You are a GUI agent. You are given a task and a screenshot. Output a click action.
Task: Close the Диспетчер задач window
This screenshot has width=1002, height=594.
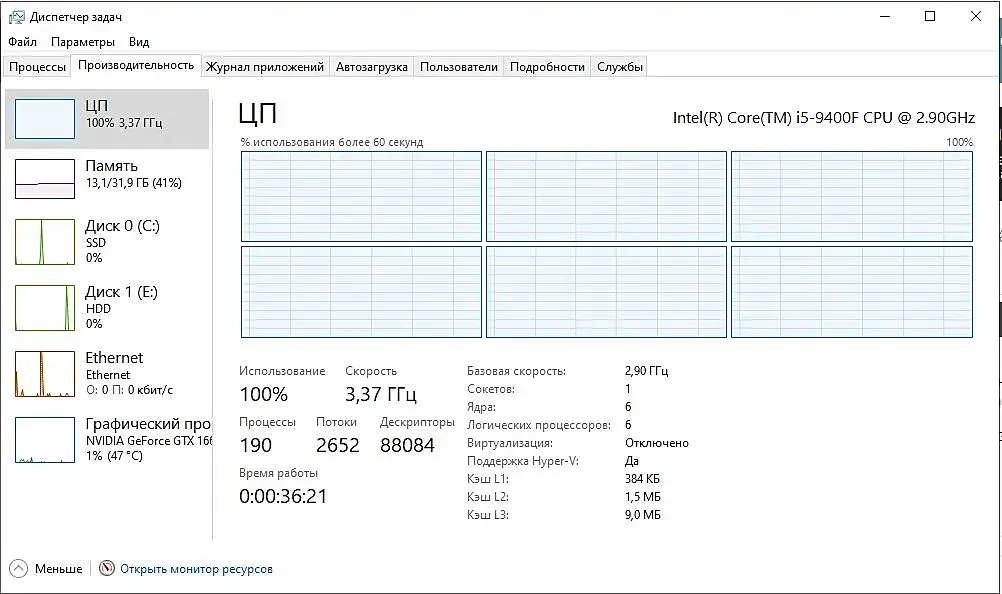976,17
